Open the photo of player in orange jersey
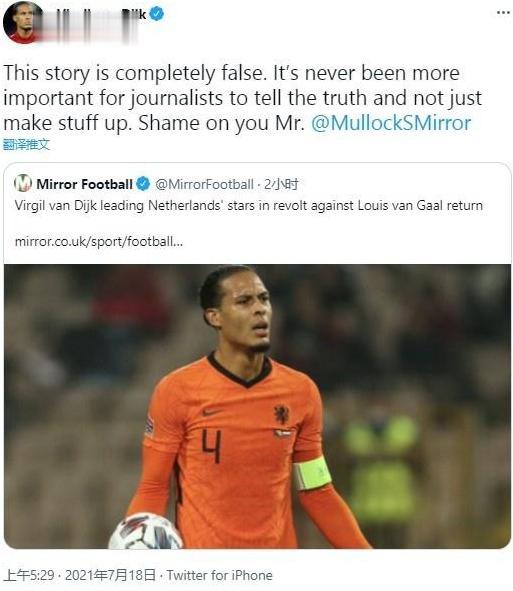This screenshot has width=513, height=591. point(257,406)
